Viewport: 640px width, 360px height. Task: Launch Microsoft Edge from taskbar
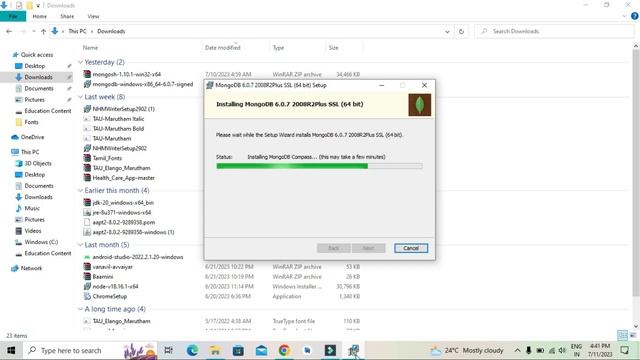click(192, 350)
